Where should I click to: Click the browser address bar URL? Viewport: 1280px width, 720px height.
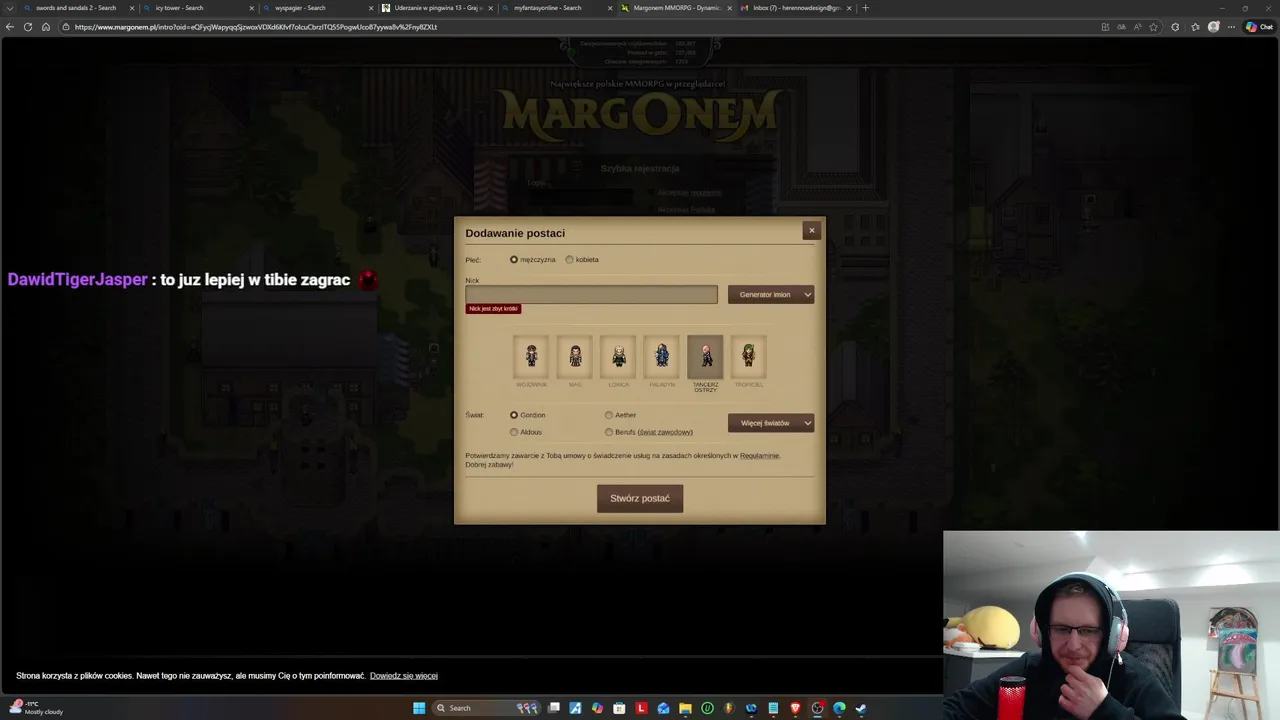[x=256, y=27]
